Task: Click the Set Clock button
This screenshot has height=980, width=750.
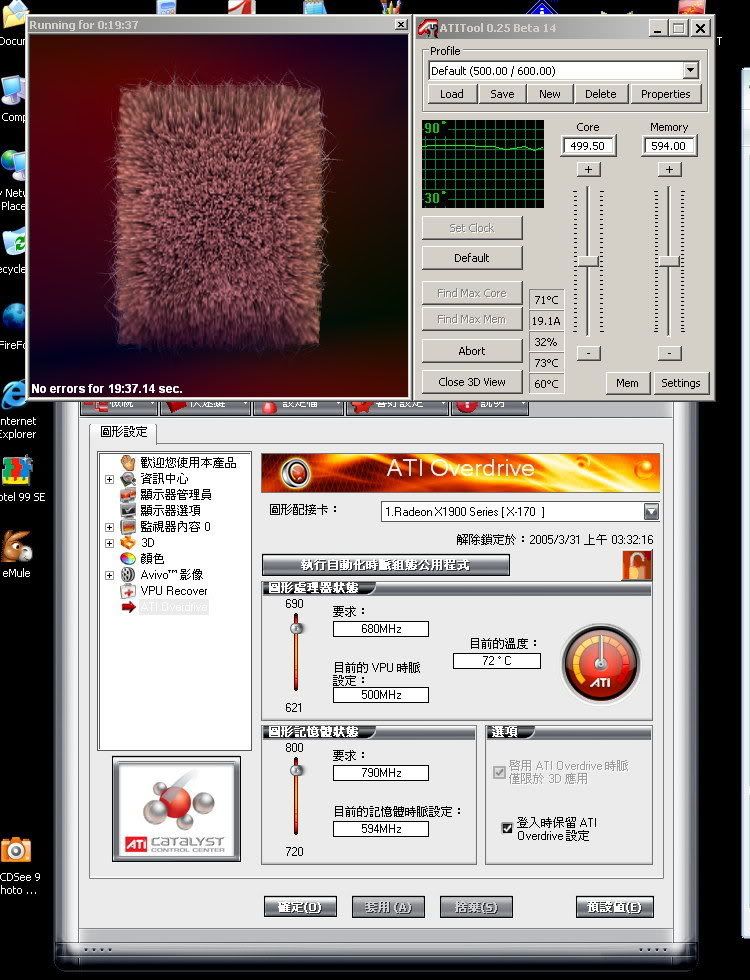Action: [472, 228]
